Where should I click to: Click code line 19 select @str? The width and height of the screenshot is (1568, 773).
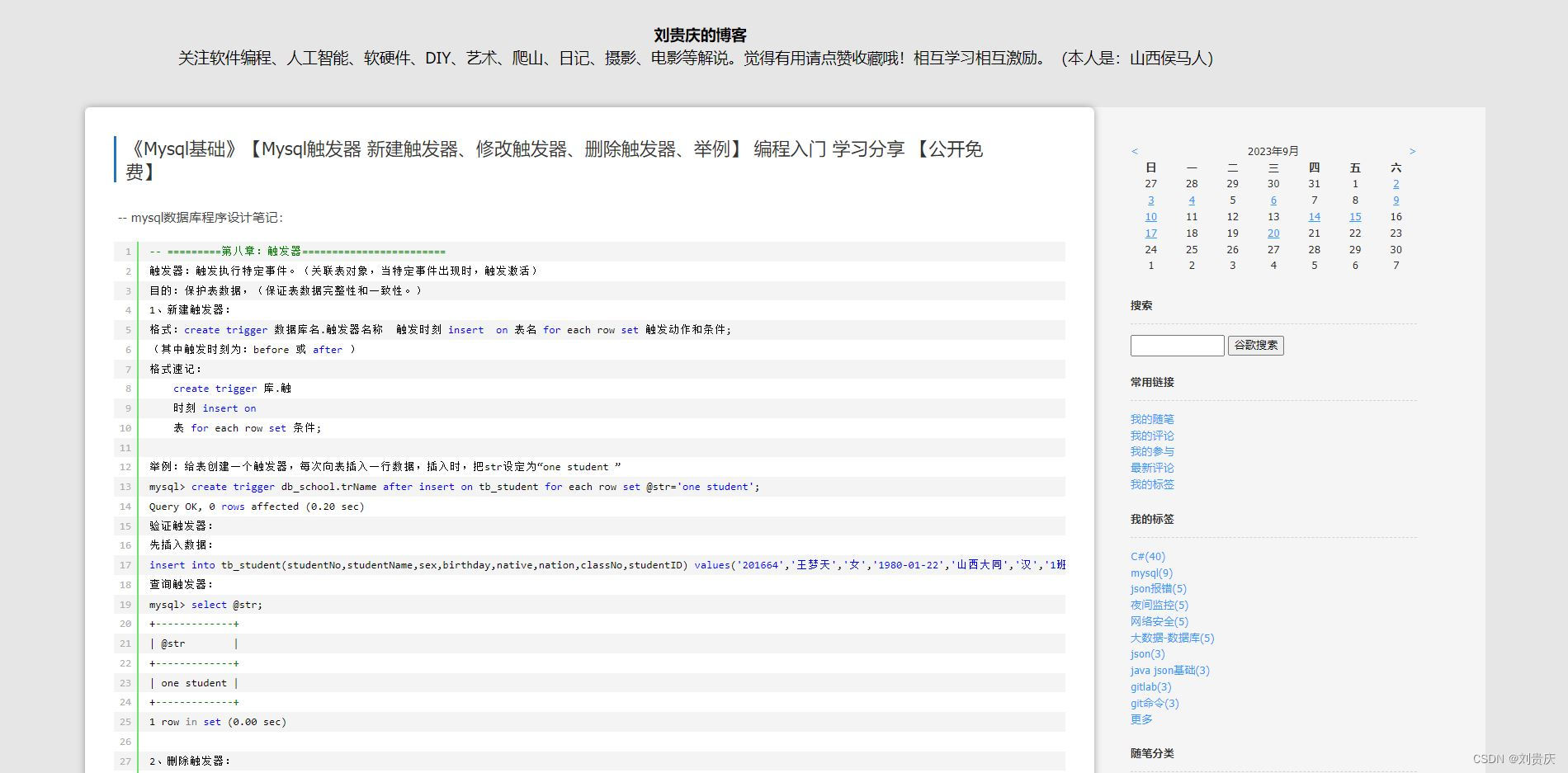(x=205, y=605)
